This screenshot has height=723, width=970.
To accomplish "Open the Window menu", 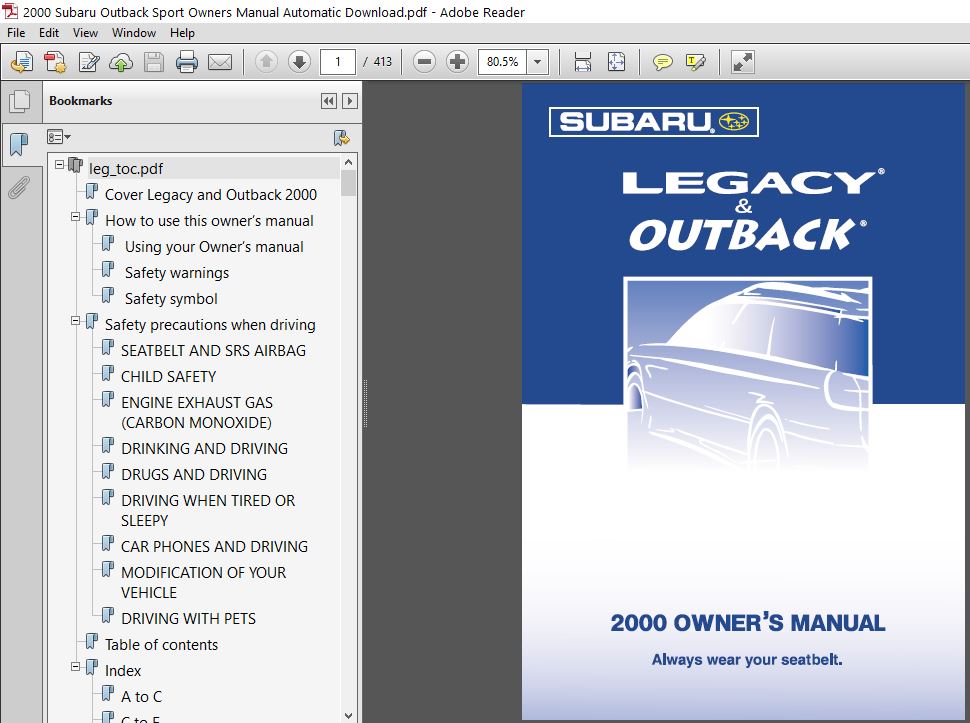I will coord(134,33).
